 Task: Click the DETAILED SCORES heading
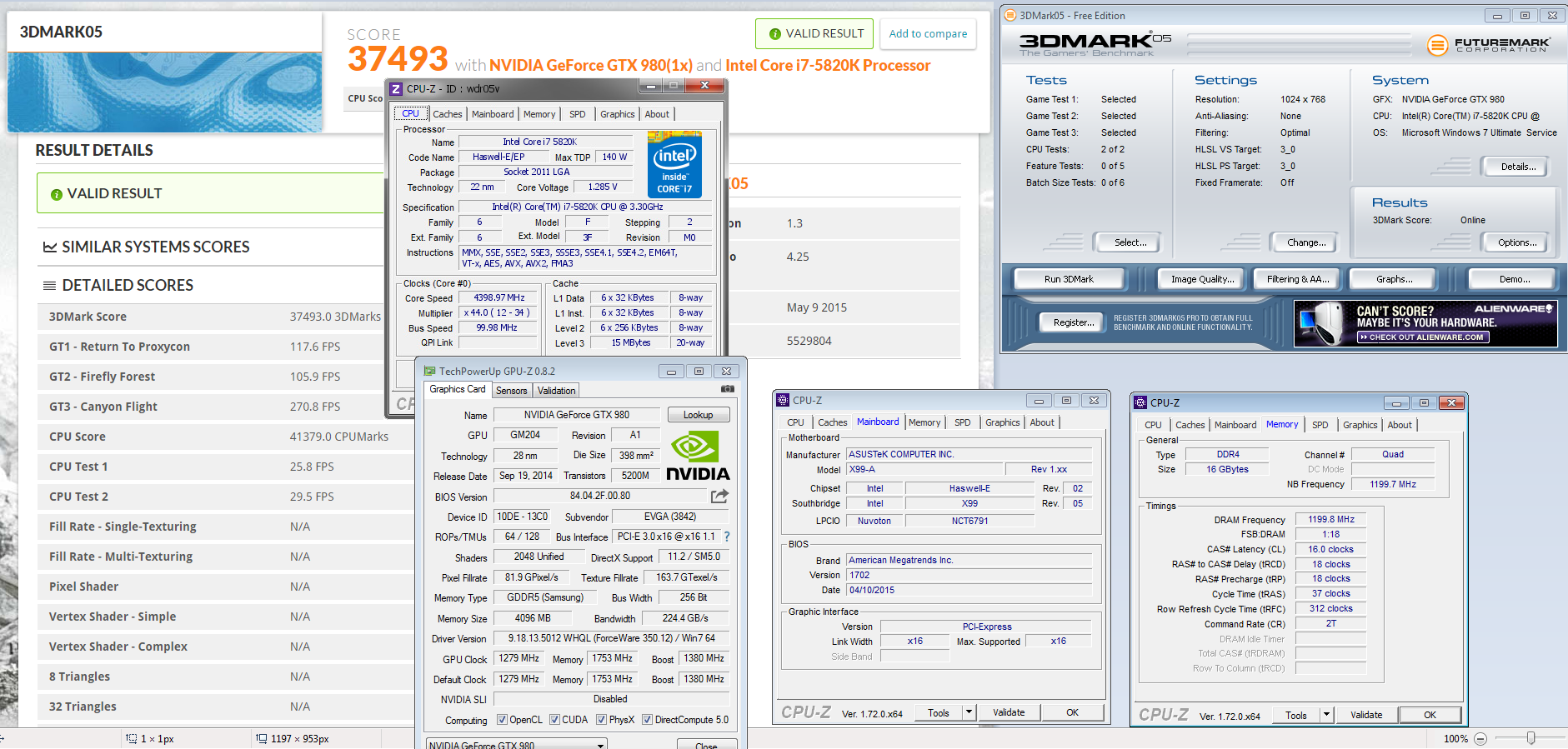[128, 286]
